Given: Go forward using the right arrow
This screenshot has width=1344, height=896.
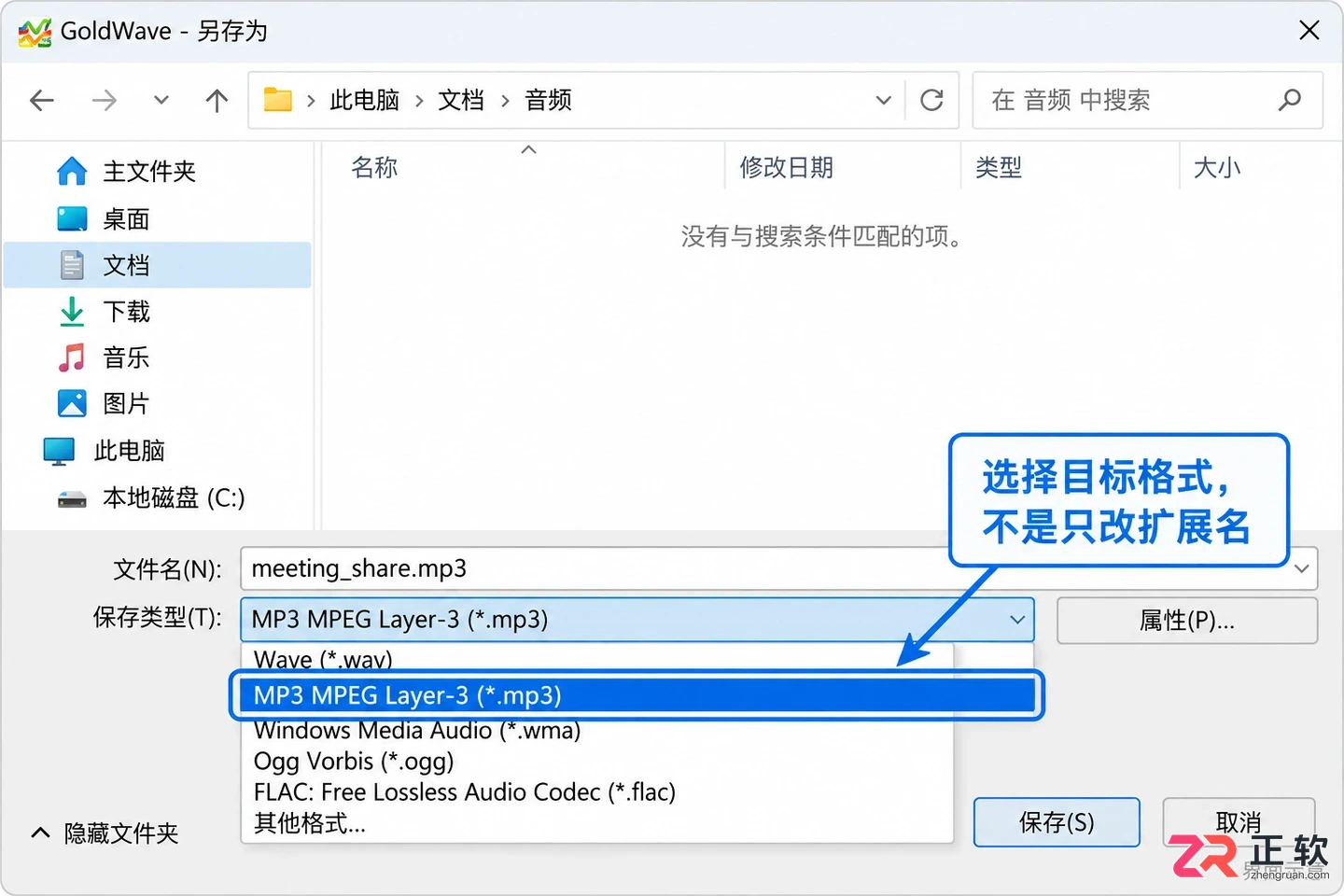Looking at the screenshot, I should [x=104, y=100].
